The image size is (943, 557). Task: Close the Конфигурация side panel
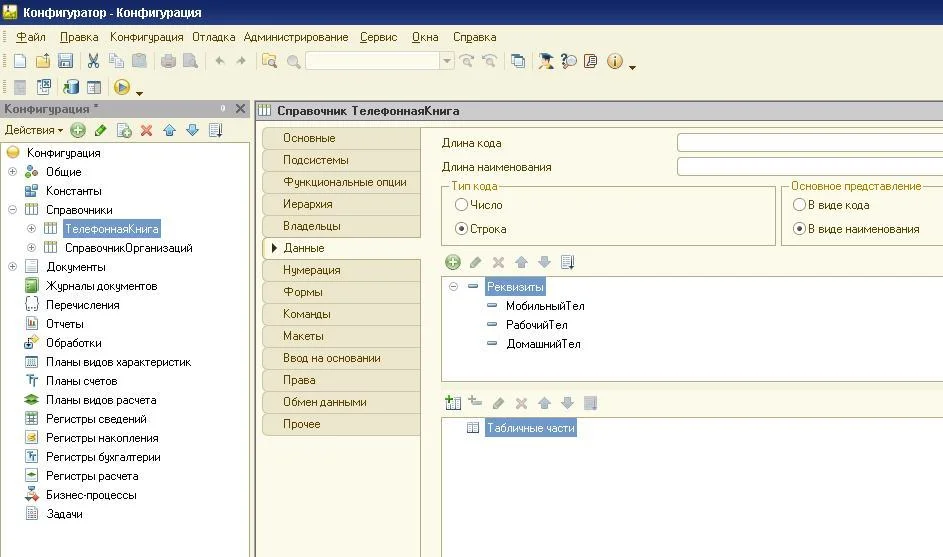point(240,108)
